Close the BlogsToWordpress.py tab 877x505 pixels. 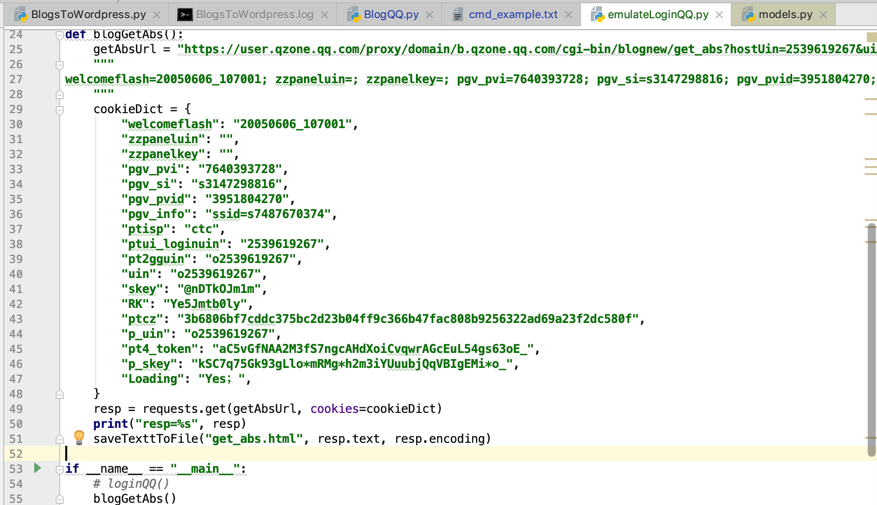(x=157, y=15)
